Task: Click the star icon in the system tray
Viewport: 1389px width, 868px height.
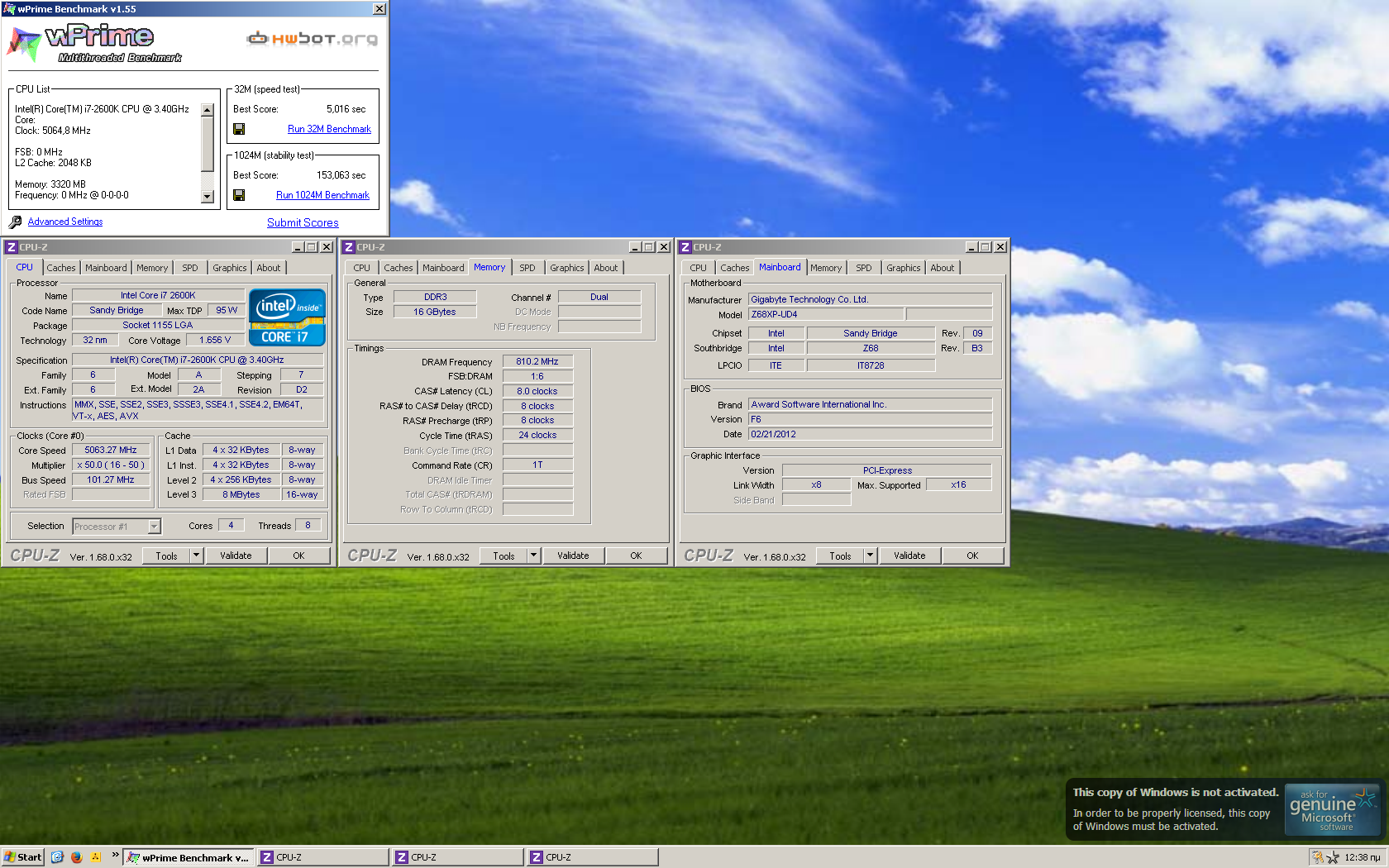Action: click(1333, 857)
